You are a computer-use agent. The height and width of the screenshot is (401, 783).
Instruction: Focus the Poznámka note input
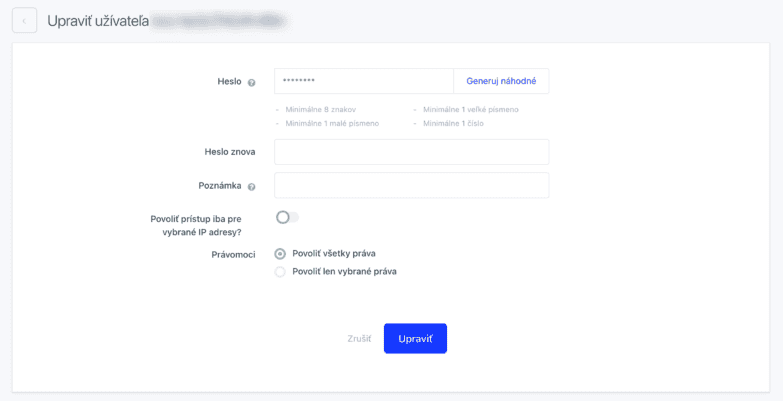click(411, 186)
